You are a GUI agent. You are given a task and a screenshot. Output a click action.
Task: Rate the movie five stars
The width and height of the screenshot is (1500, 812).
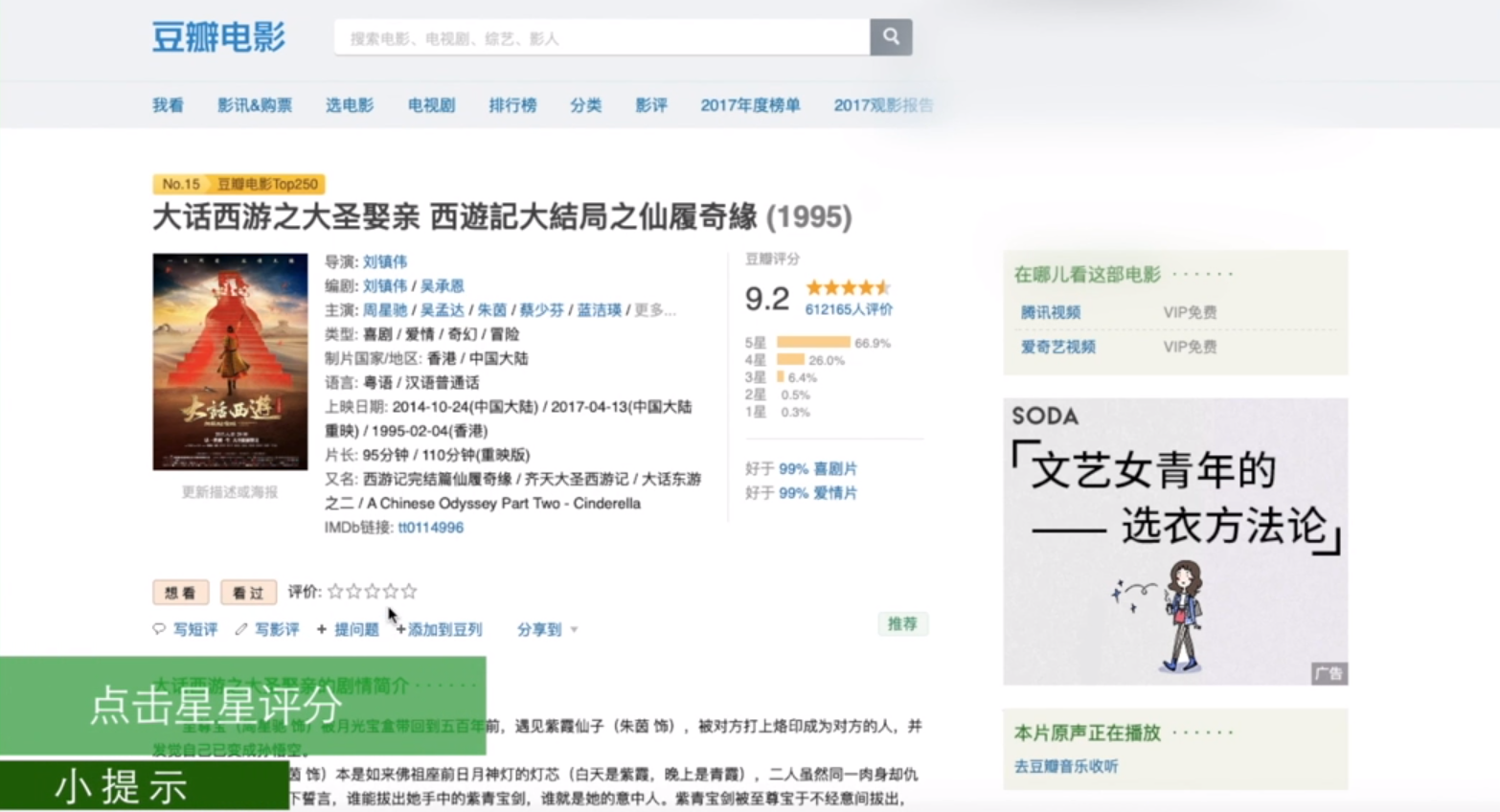pos(409,592)
